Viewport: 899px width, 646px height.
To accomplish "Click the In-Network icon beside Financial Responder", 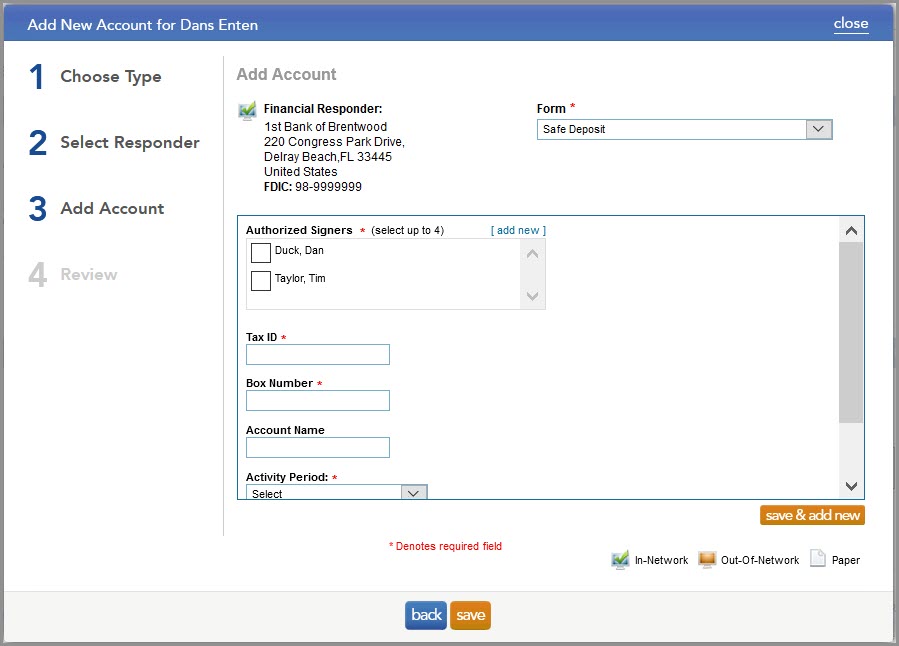I will (x=247, y=110).
